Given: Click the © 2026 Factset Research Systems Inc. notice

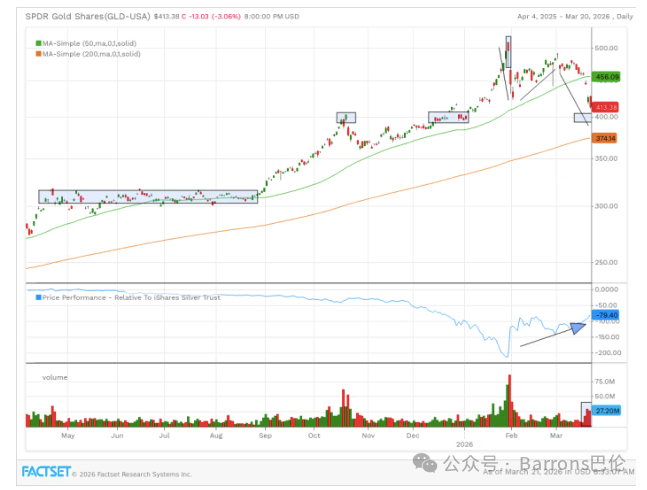Looking at the screenshot, I should 132,474.
